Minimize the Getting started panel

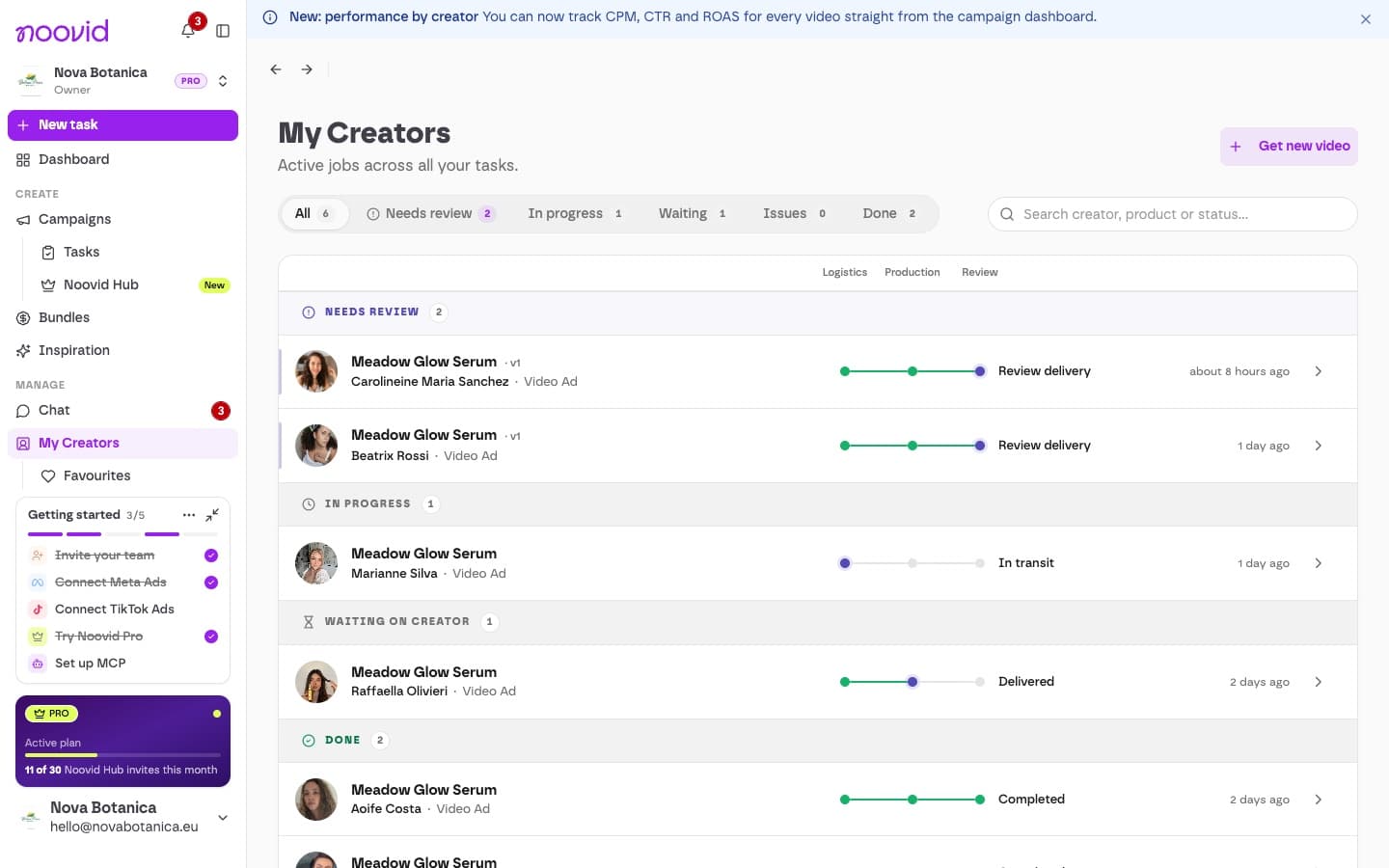point(212,515)
